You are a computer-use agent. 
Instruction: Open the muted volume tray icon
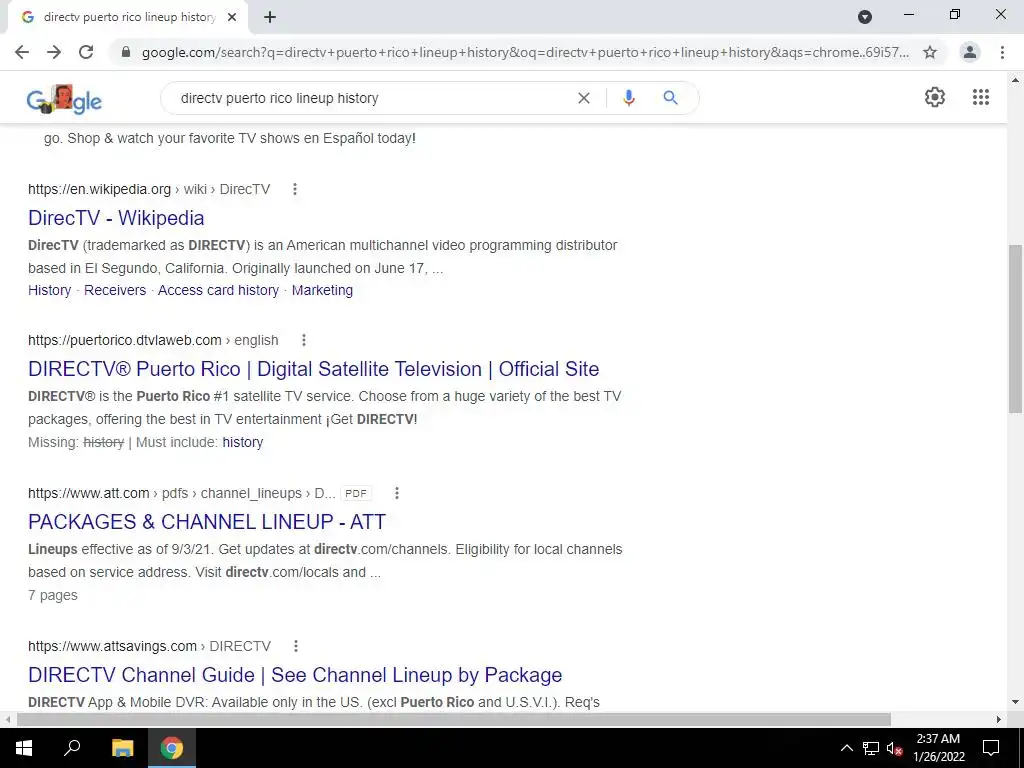click(895, 748)
